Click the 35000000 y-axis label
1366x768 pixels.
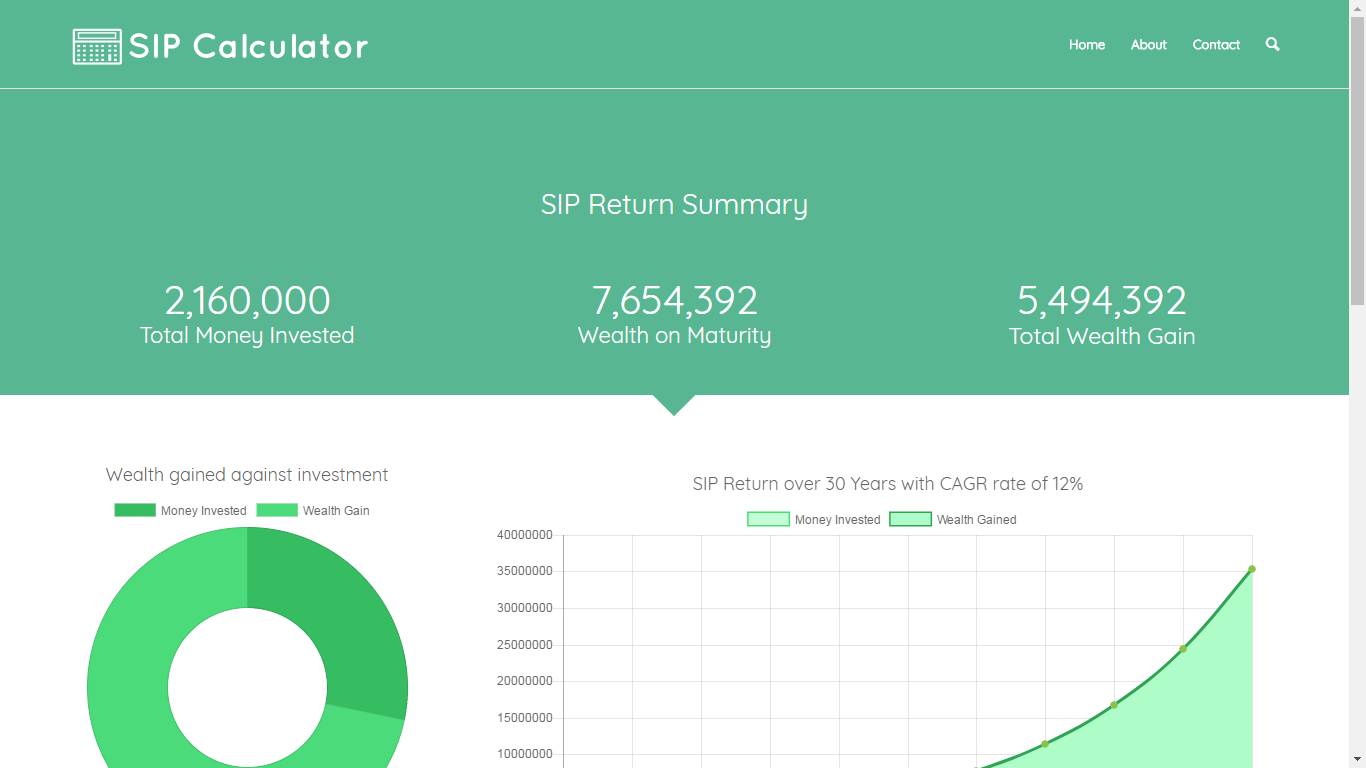525,572
